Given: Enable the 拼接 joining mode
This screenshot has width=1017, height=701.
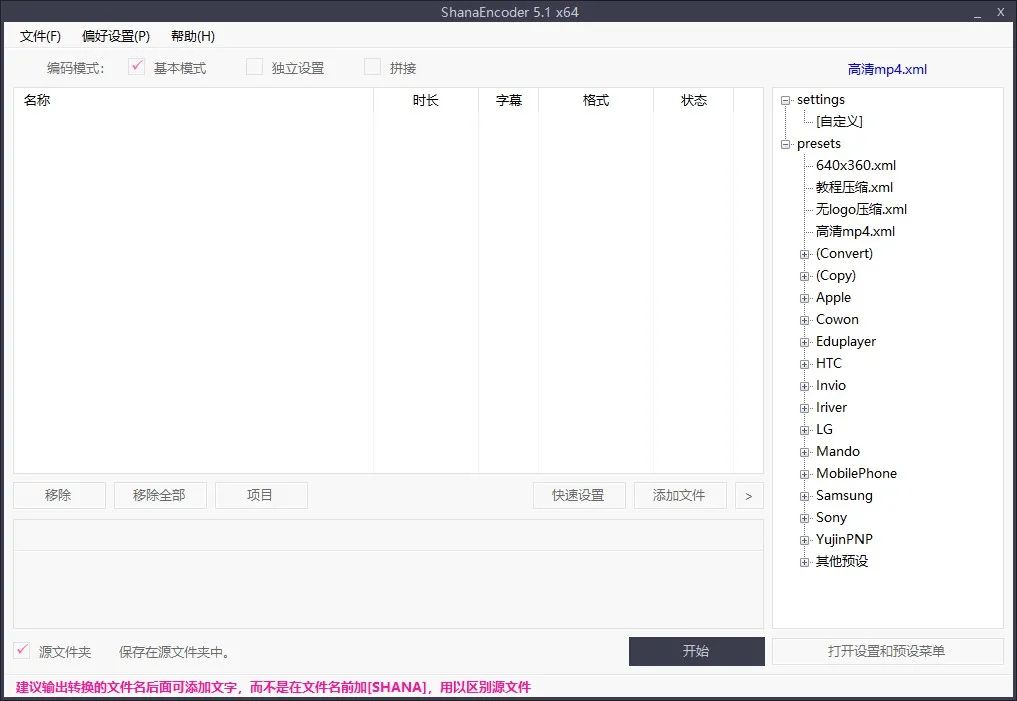Looking at the screenshot, I should 371,67.
